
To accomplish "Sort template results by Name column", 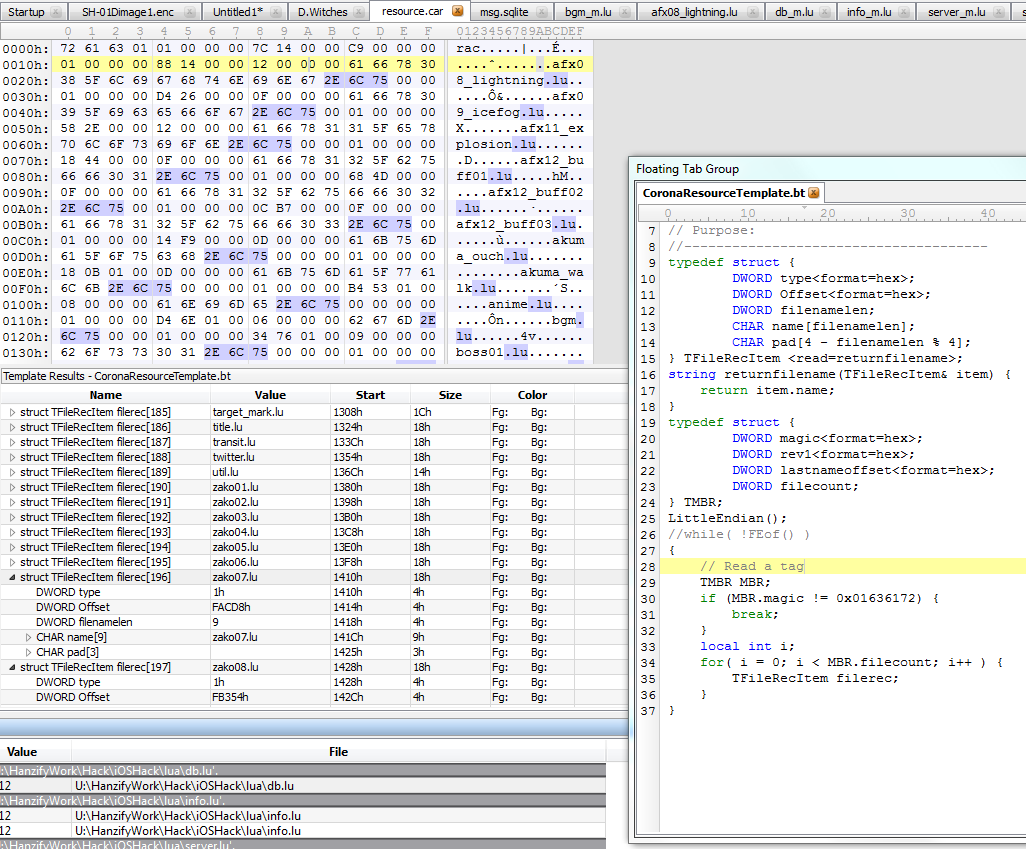I will [x=105, y=395].
